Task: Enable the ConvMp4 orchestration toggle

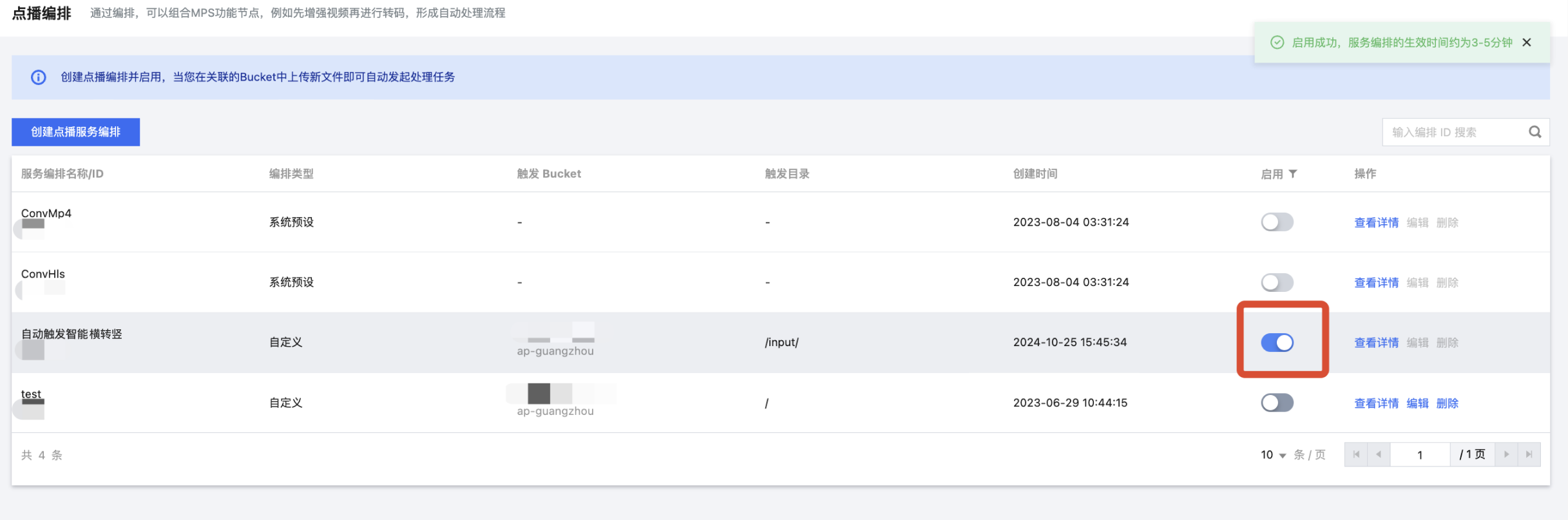Action: point(1277,222)
